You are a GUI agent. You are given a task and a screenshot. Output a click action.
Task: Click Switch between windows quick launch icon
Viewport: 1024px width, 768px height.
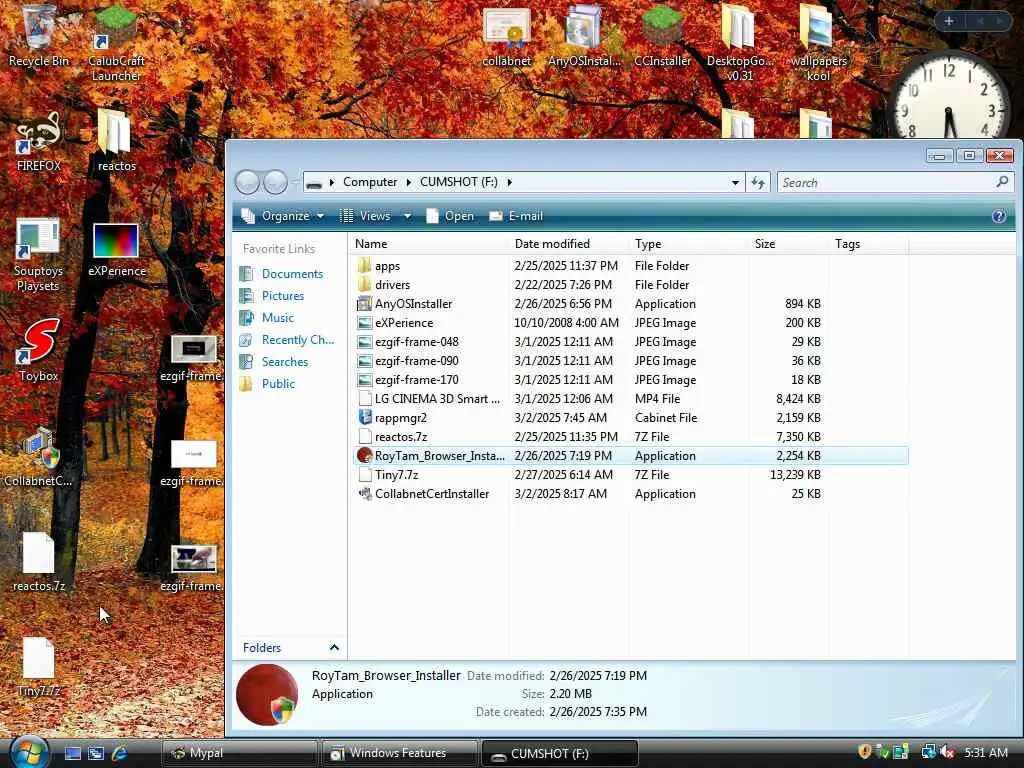point(96,754)
